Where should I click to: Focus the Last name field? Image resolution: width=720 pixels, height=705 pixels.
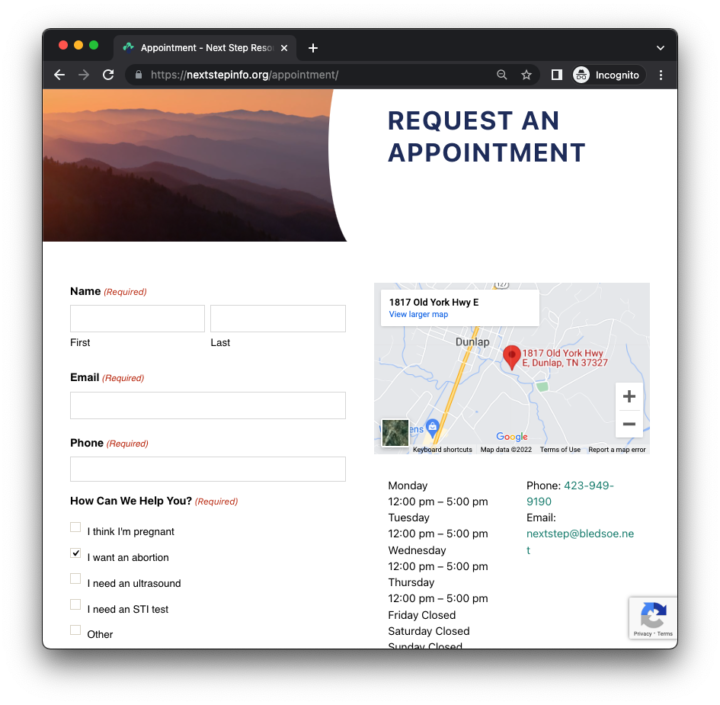[x=278, y=318]
